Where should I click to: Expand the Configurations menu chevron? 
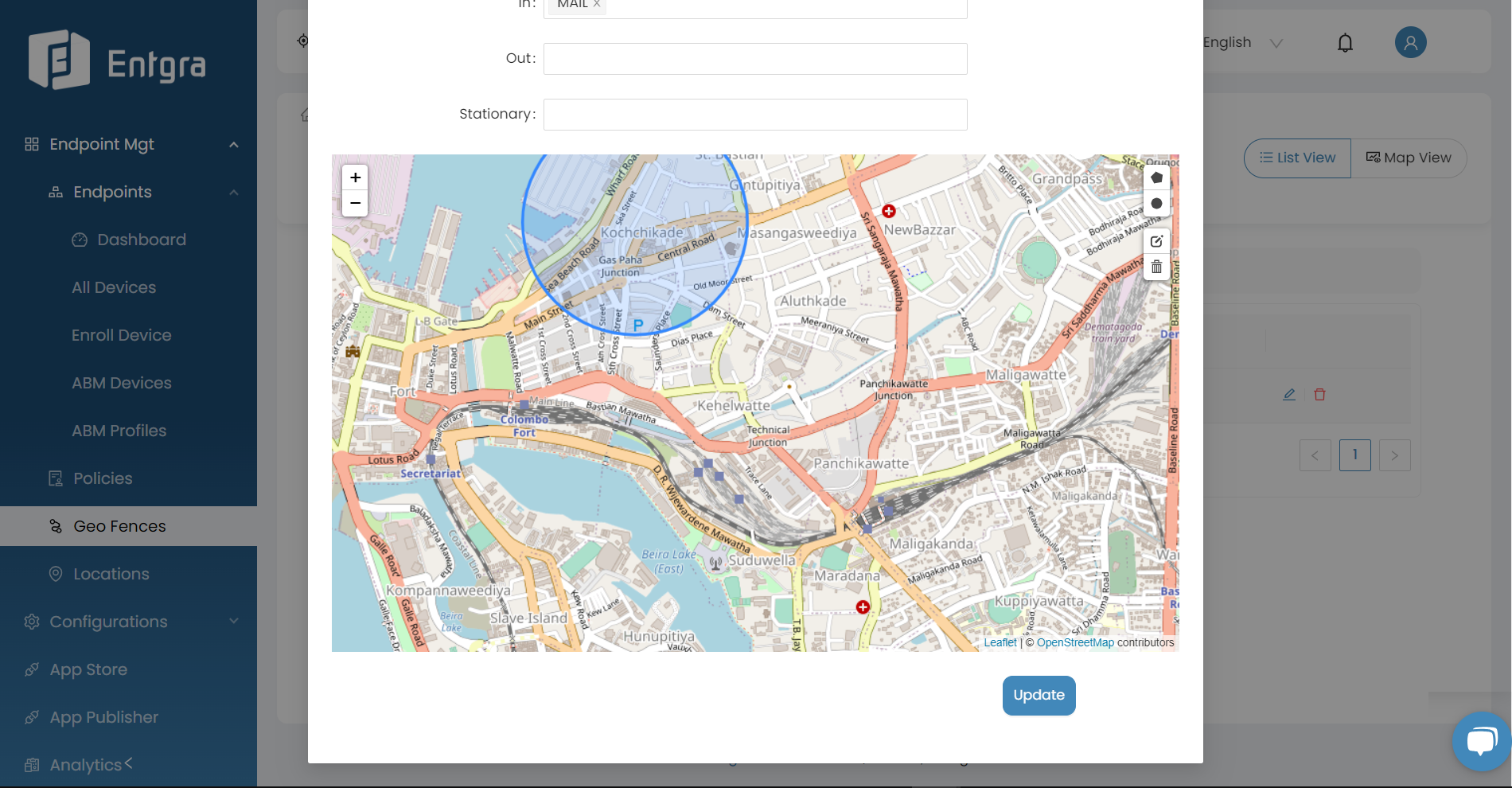coord(234,621)
